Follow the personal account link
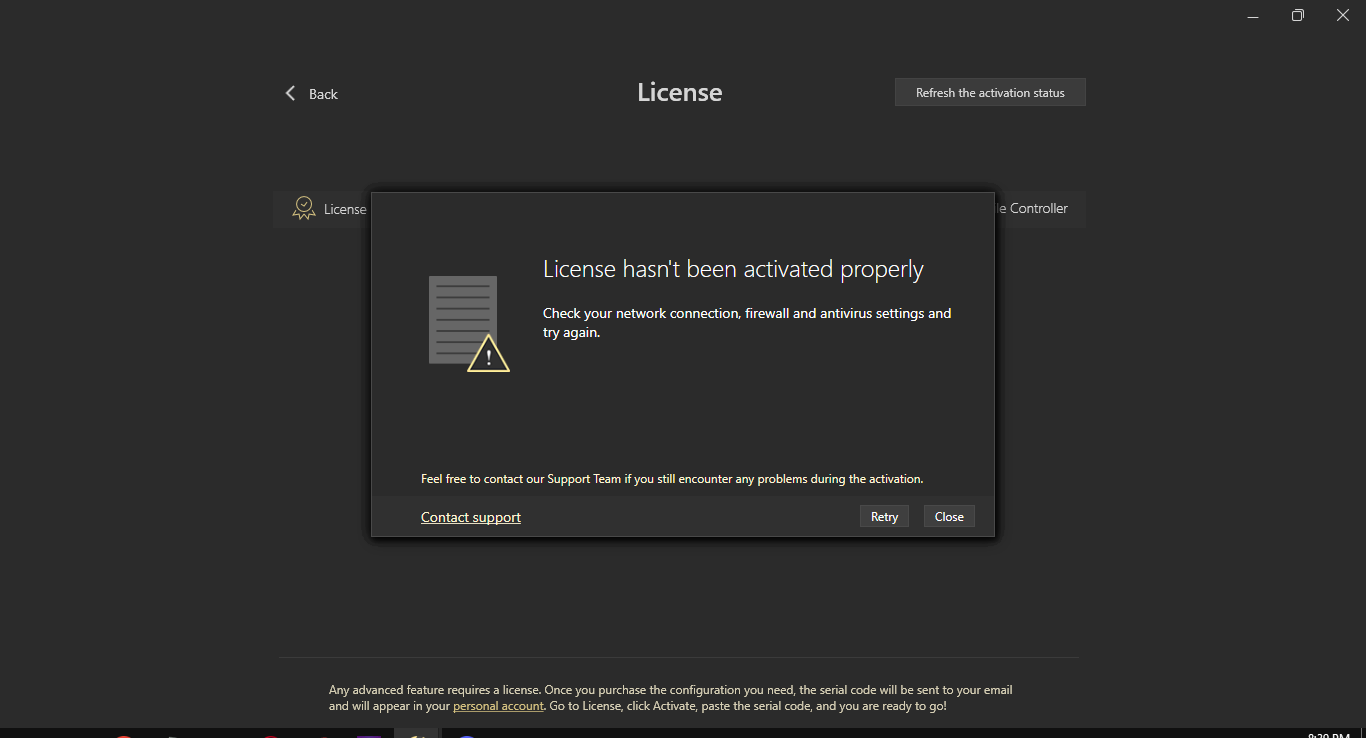This screenshot has width=1366, height=738. tap(498, 706)
